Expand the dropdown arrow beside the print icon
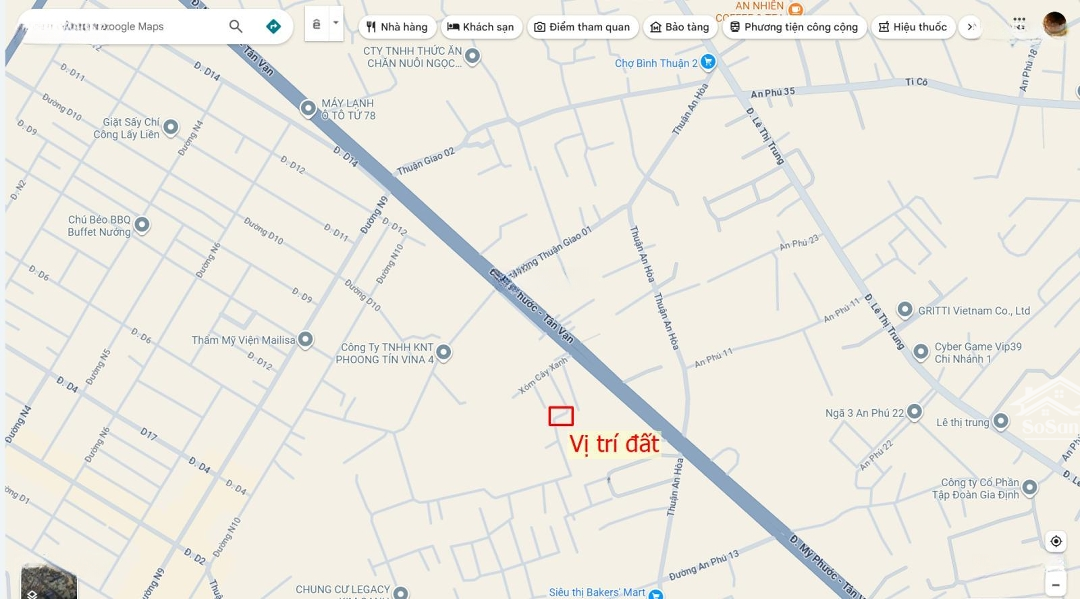Screen dimensions: 1080x599 tap(335, 23)
